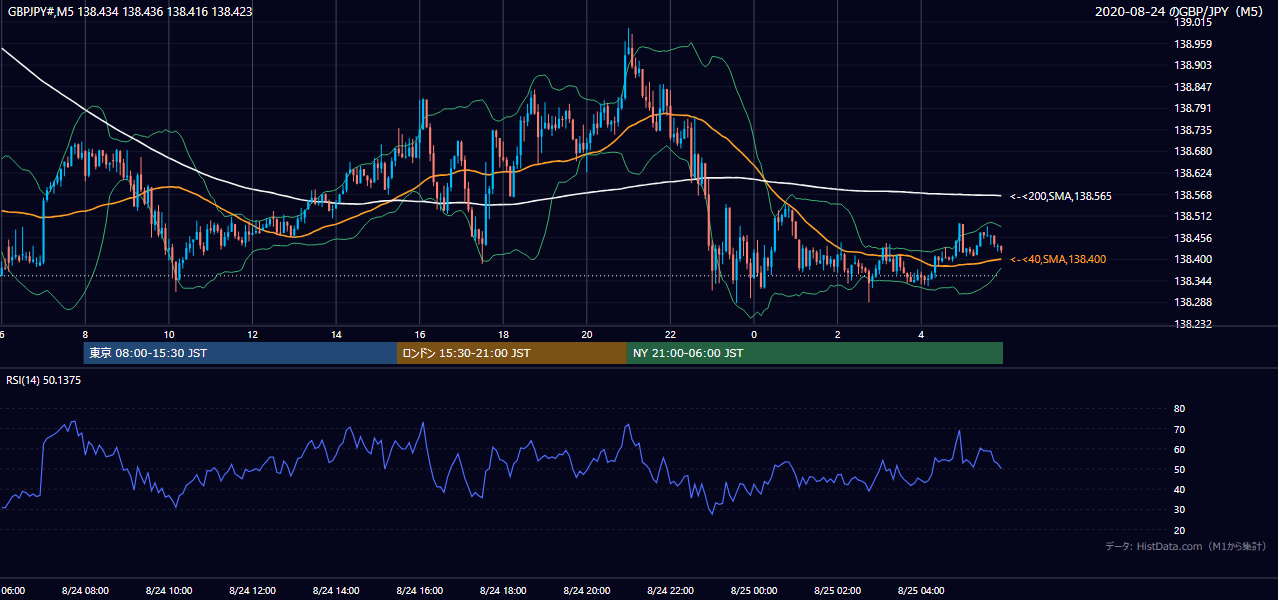Select bottom time label 8/24 12:00
Image resolution: width=1278 pixels, height=600 pixels.
point(253,591)
